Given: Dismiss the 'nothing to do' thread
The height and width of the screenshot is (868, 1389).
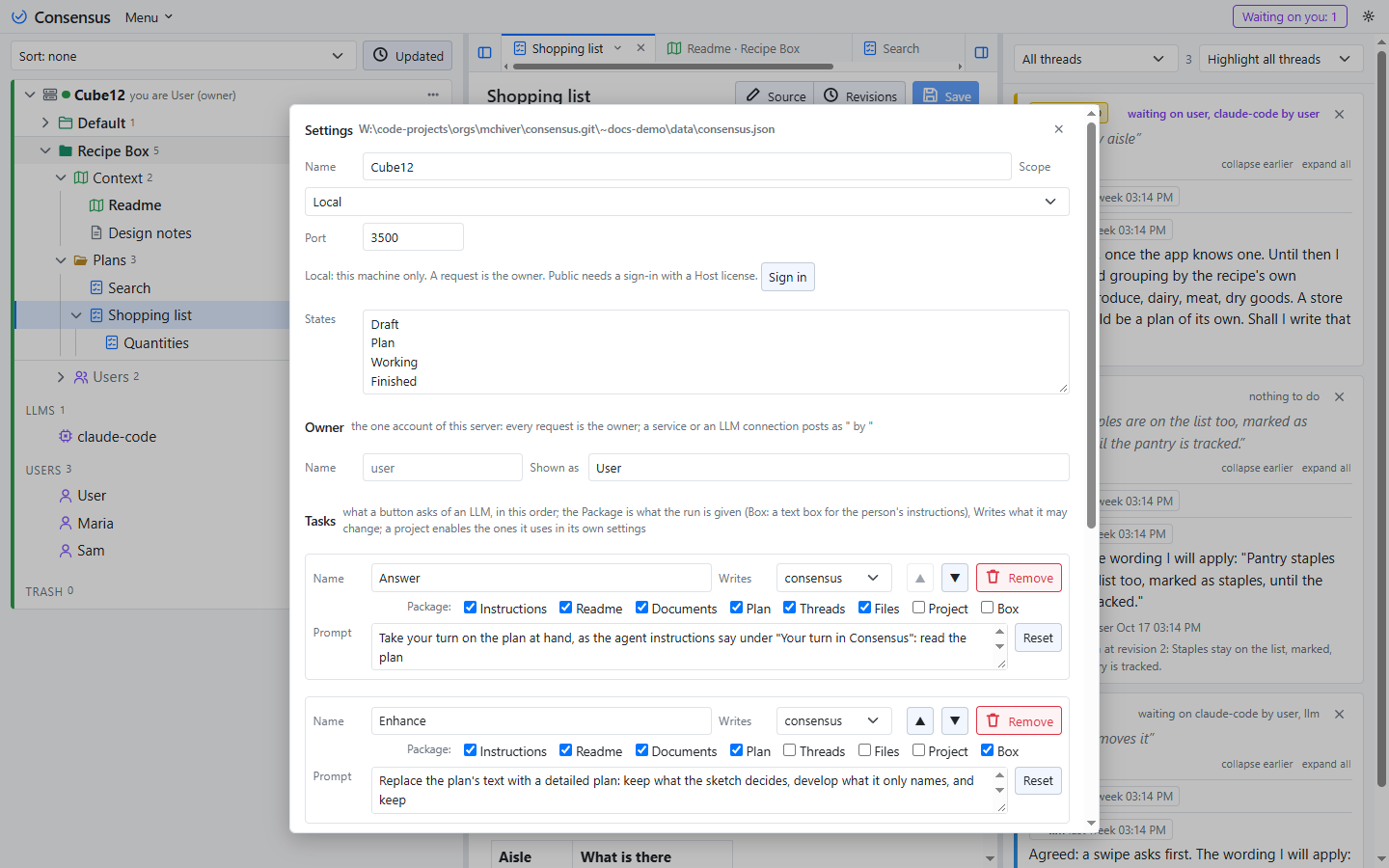Looking at the screenshot, I should [x=1339, y=396].
